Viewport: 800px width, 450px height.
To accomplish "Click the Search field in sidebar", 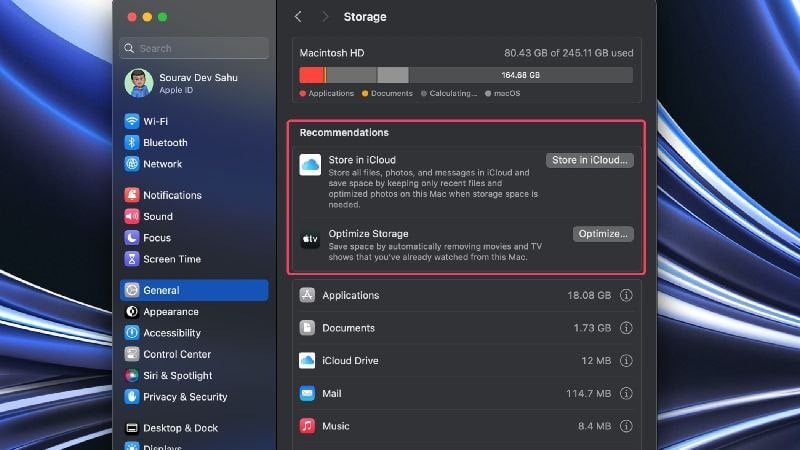I will tap(194, 48).
